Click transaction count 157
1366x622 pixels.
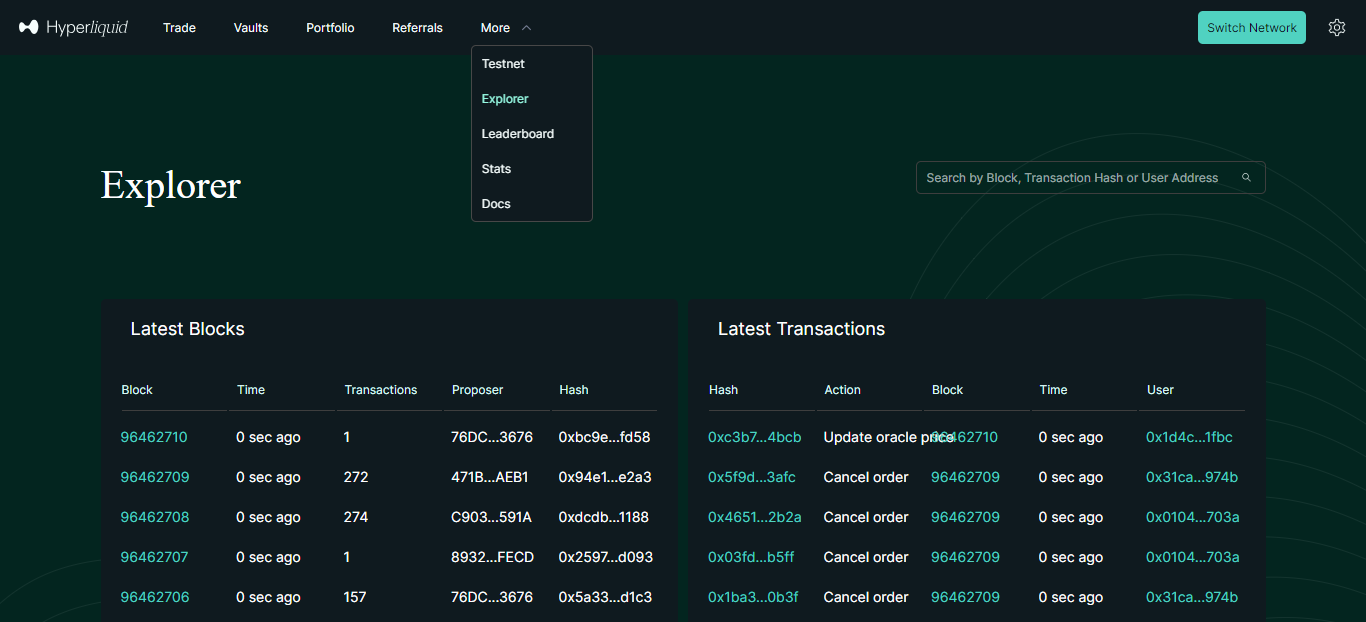click(355, 597)
